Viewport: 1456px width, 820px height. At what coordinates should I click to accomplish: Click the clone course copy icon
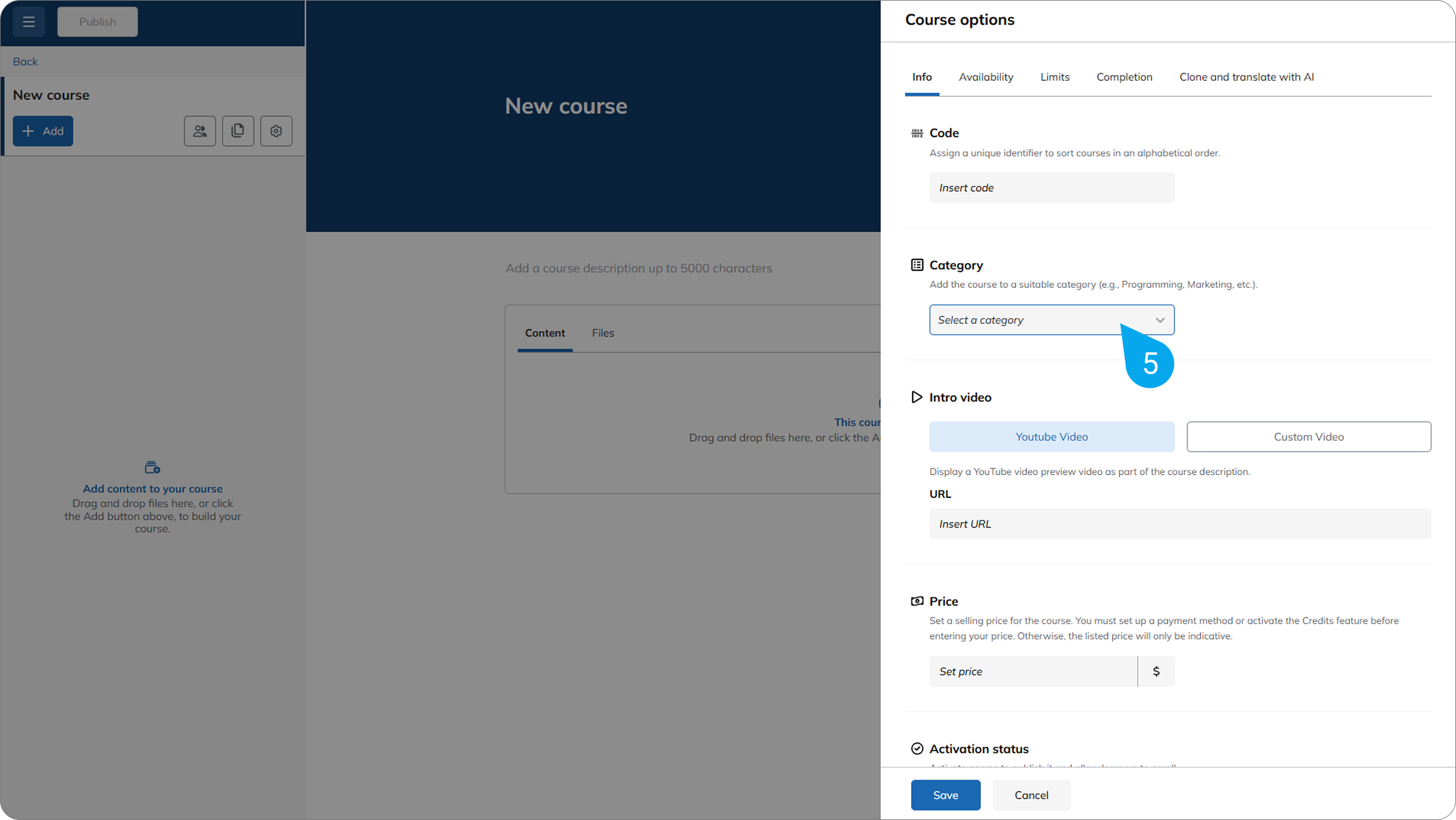(238, 131)
